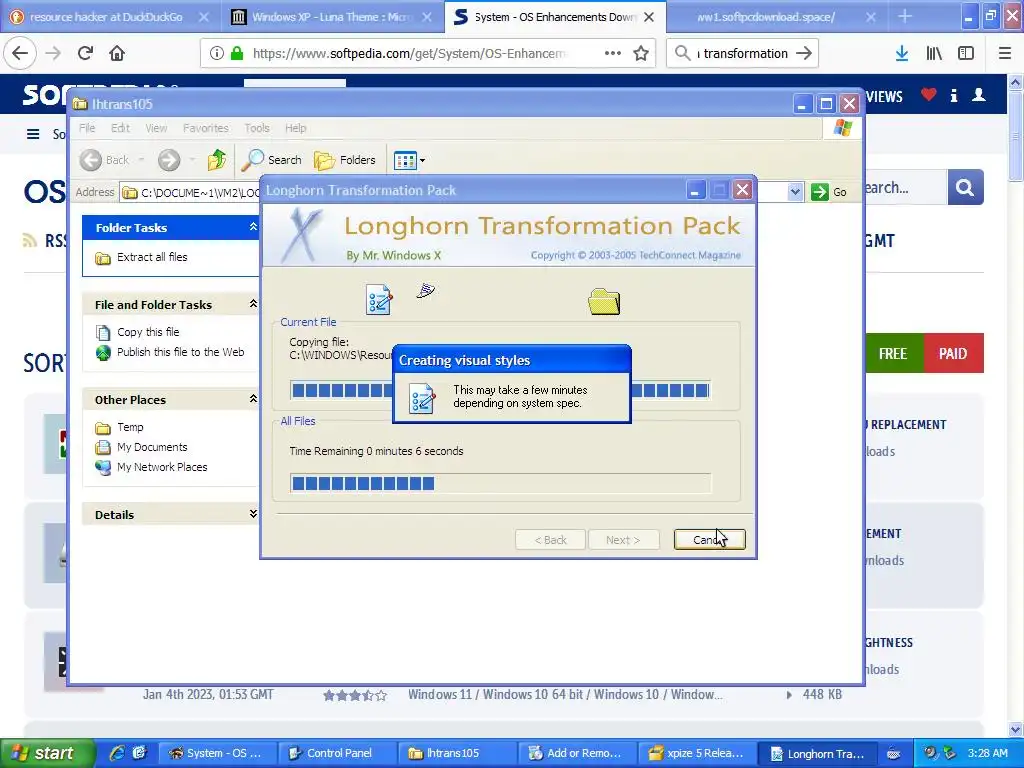1024x768 pixels.
Task: Open Softpedia hamburger menu icon
Action: coord(33,134)
